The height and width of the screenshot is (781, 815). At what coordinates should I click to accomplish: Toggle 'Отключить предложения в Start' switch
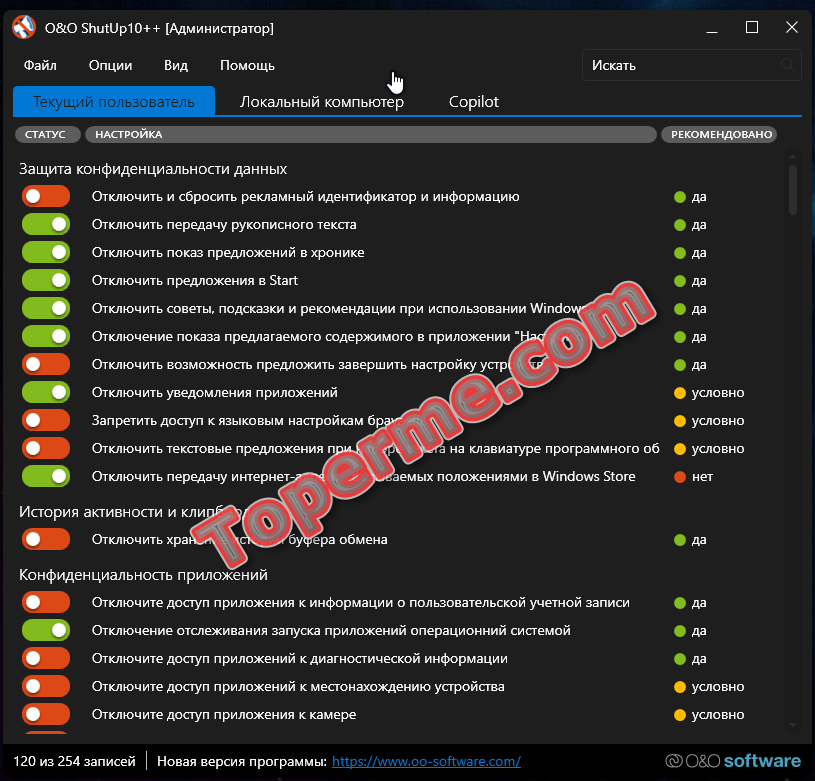pos(46,281)
